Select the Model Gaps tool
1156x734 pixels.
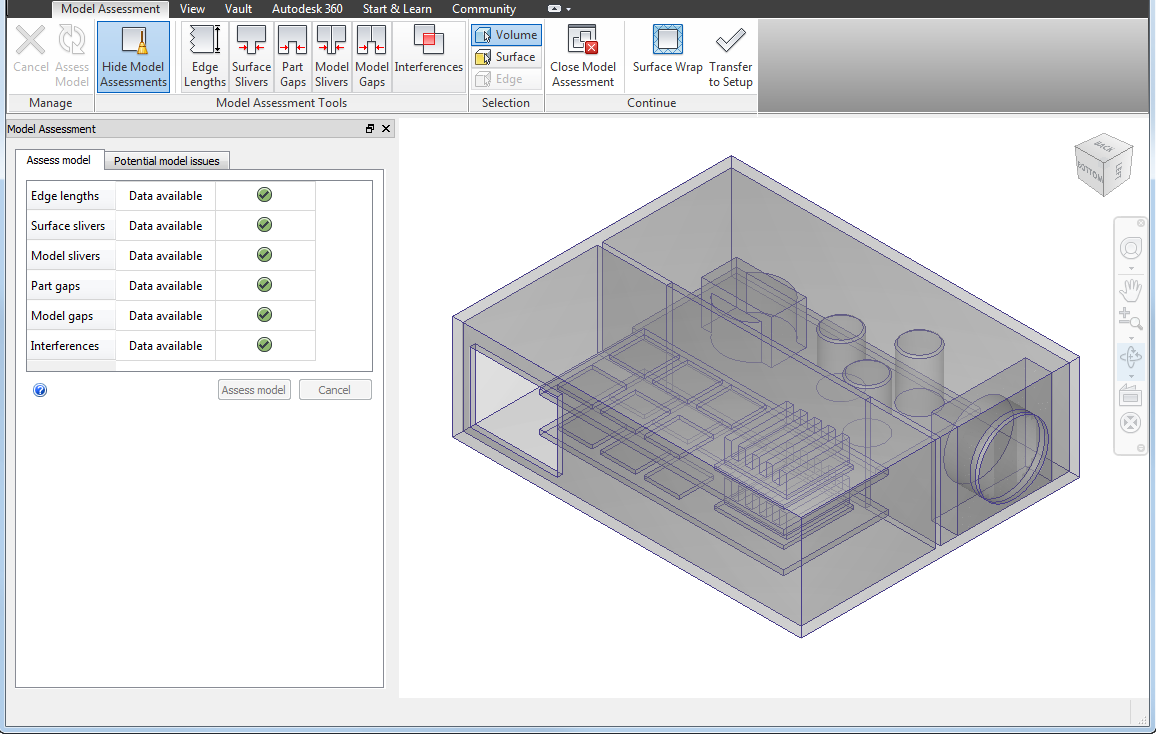371,55
